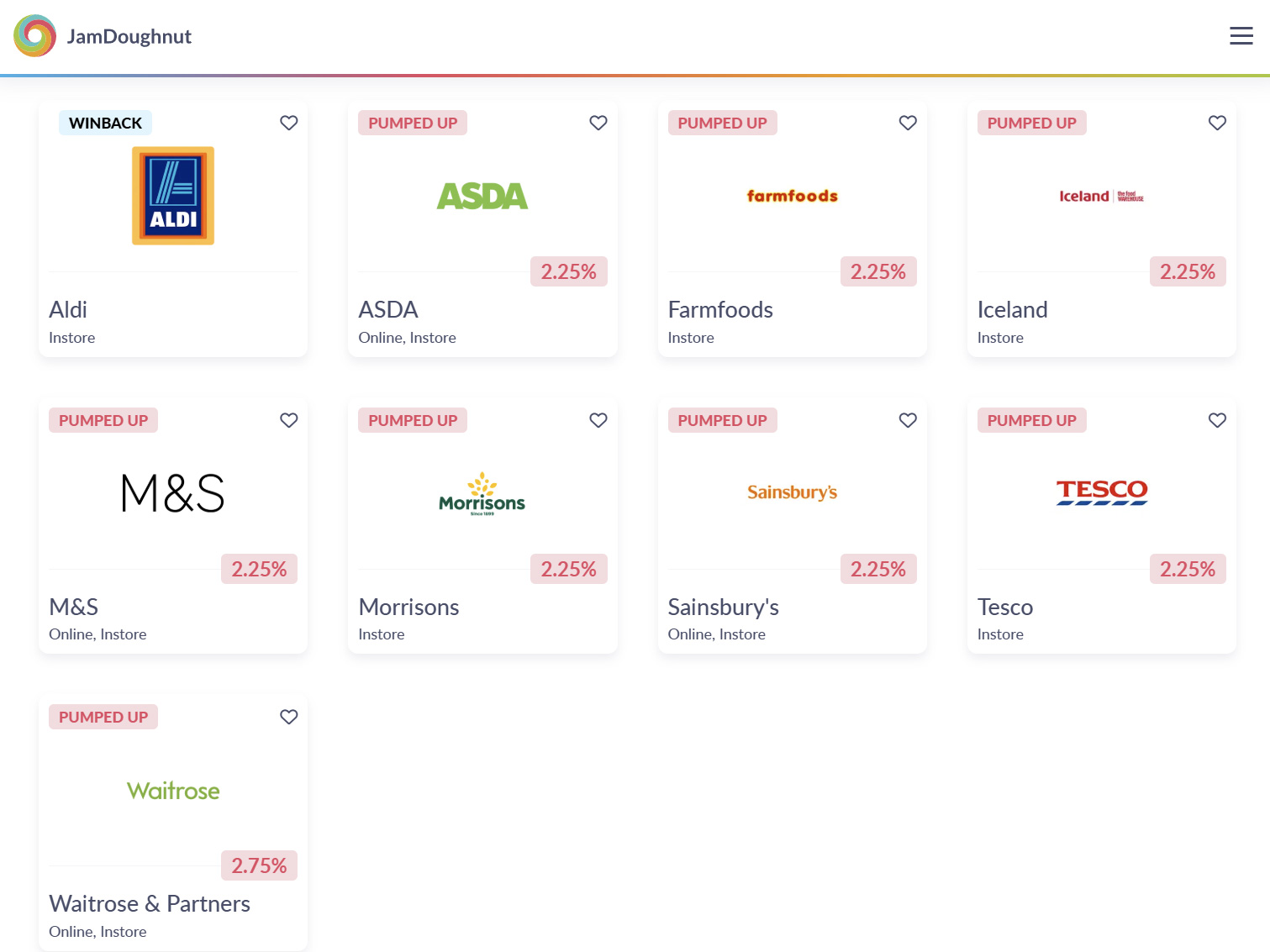Image resolution: width=1270 pixels, height=952 pixels.
Task: Favourite Waitrose & Partners with the heart icon
Action: click(288, 717)
